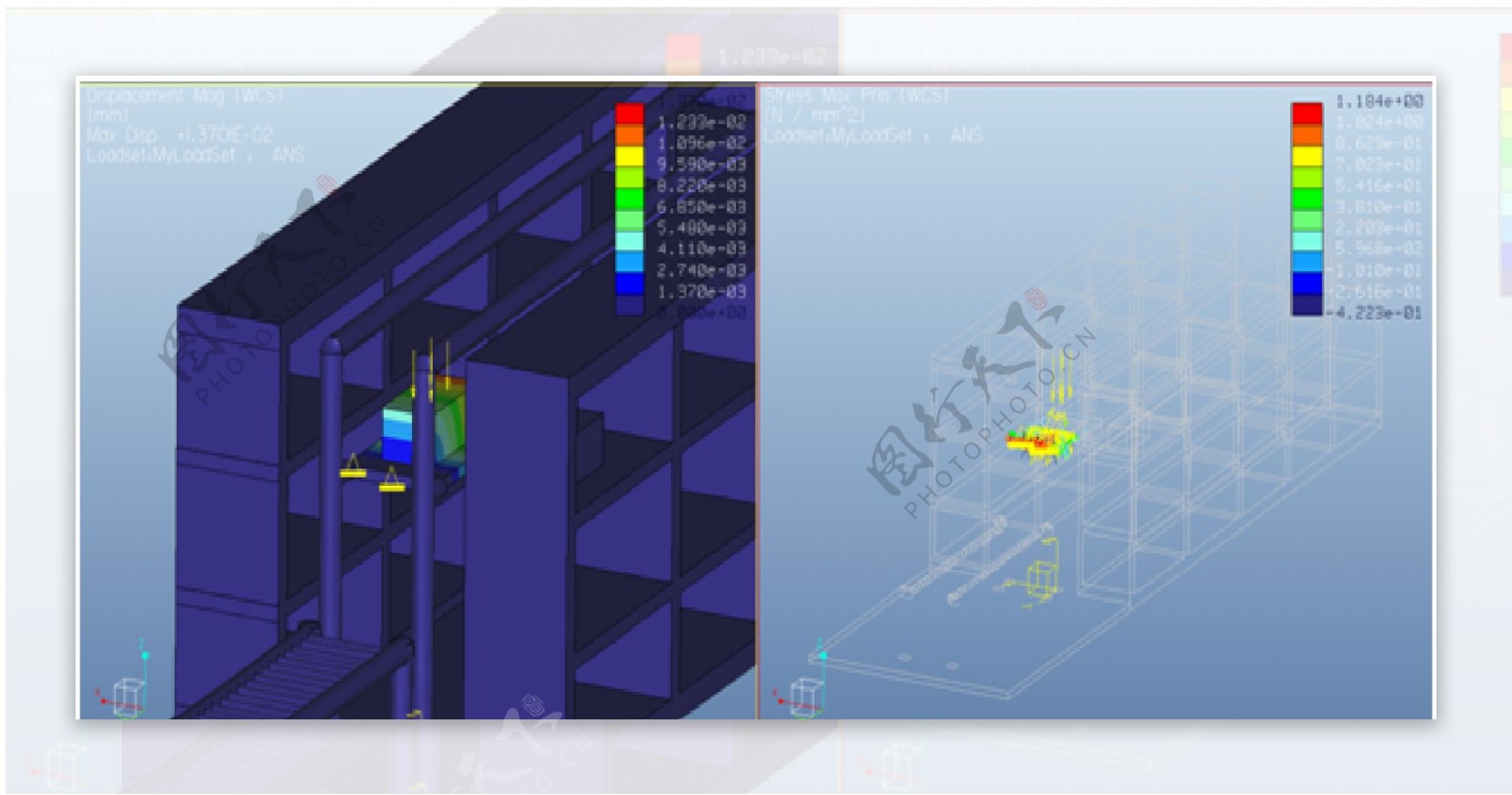Click the LoadSet:MyLoadSet label in displacement view
This screenshot has height=795, width=1512.
click(x=196, y=155)
